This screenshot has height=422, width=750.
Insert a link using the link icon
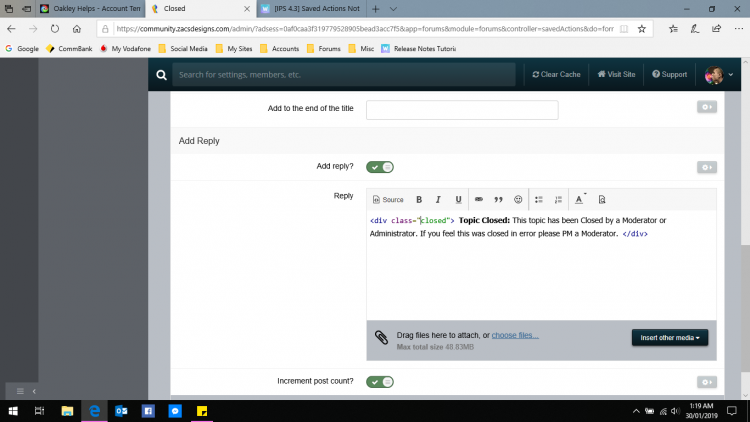point(479,200)
